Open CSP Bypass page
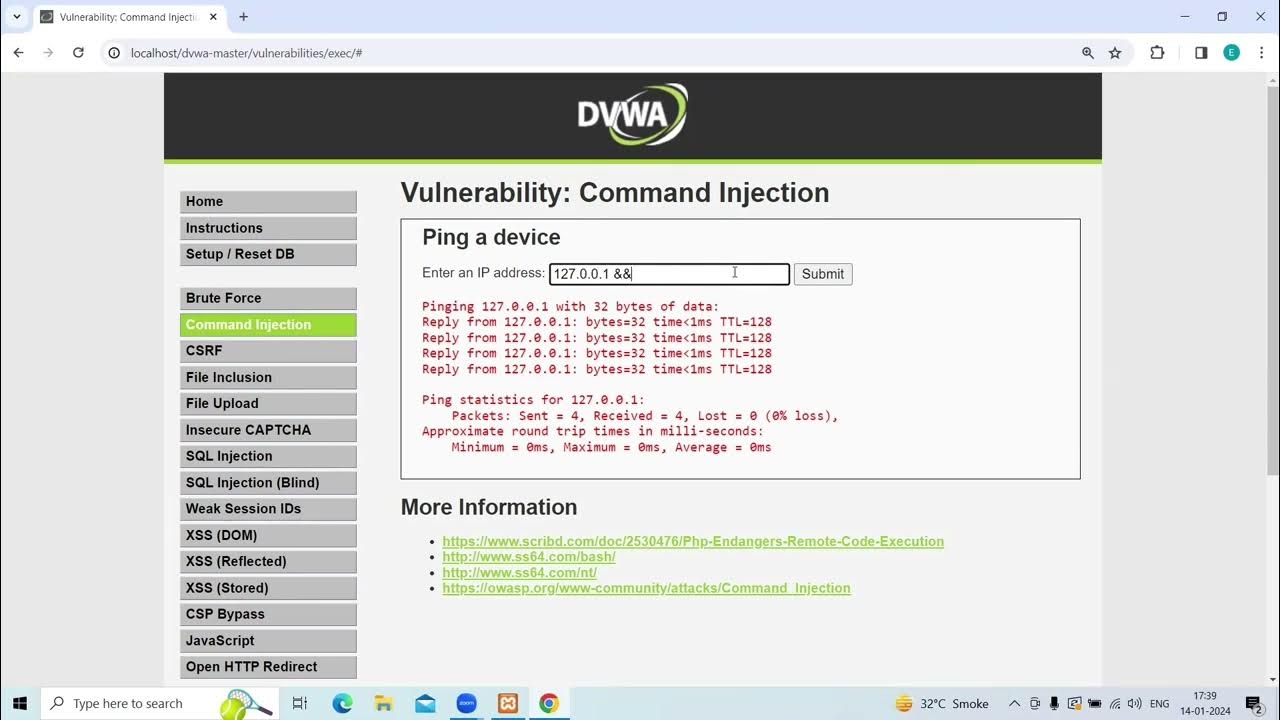The image size is (1280, 720). [268, 614]
